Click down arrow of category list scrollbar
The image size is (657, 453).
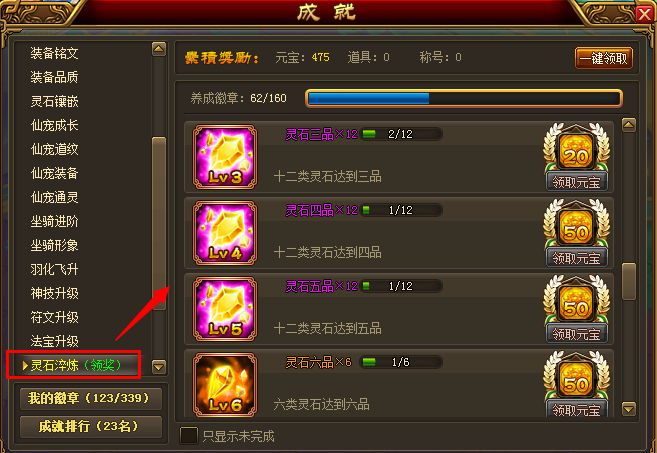(159, 367)
